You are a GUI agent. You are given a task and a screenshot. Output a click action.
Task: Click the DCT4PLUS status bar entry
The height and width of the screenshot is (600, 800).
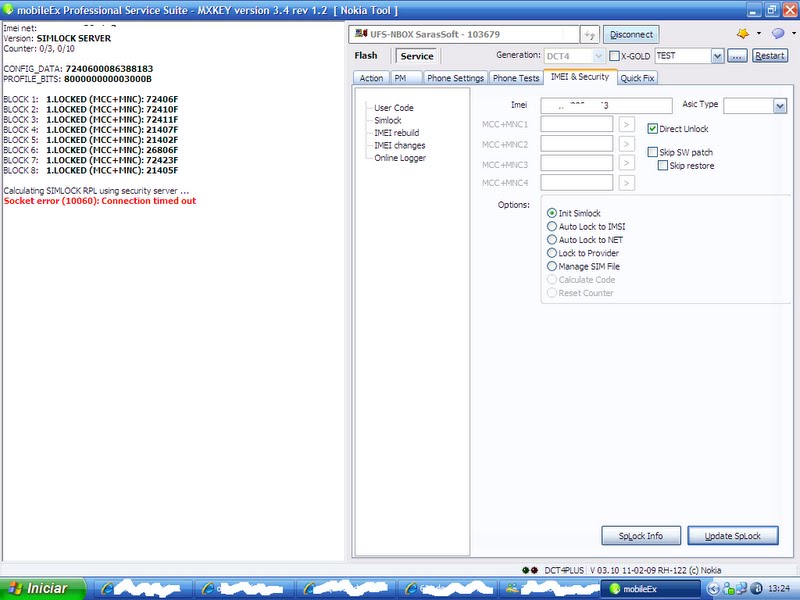tap(563, 570)
